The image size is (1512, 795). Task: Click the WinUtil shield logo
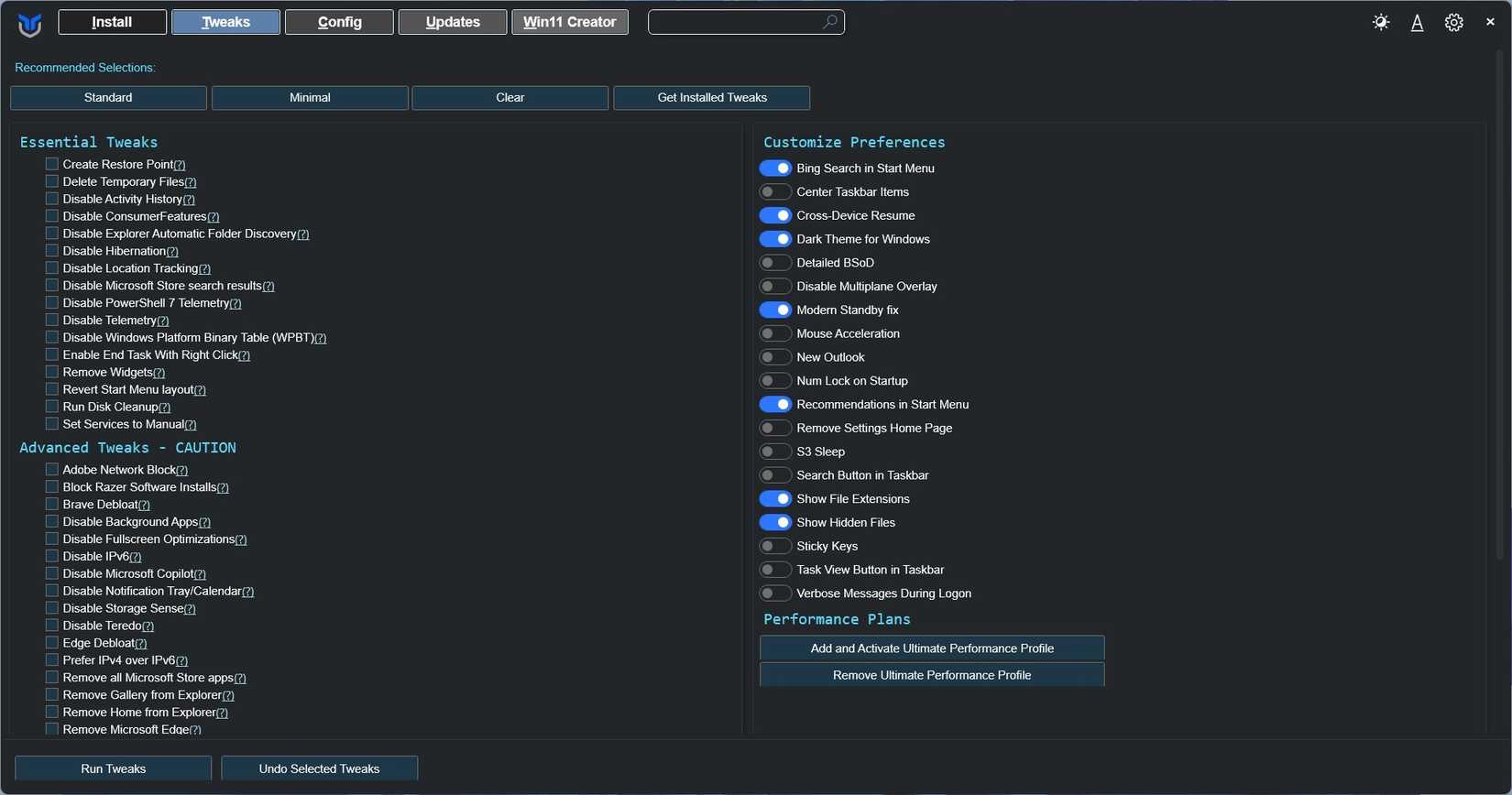30,24
